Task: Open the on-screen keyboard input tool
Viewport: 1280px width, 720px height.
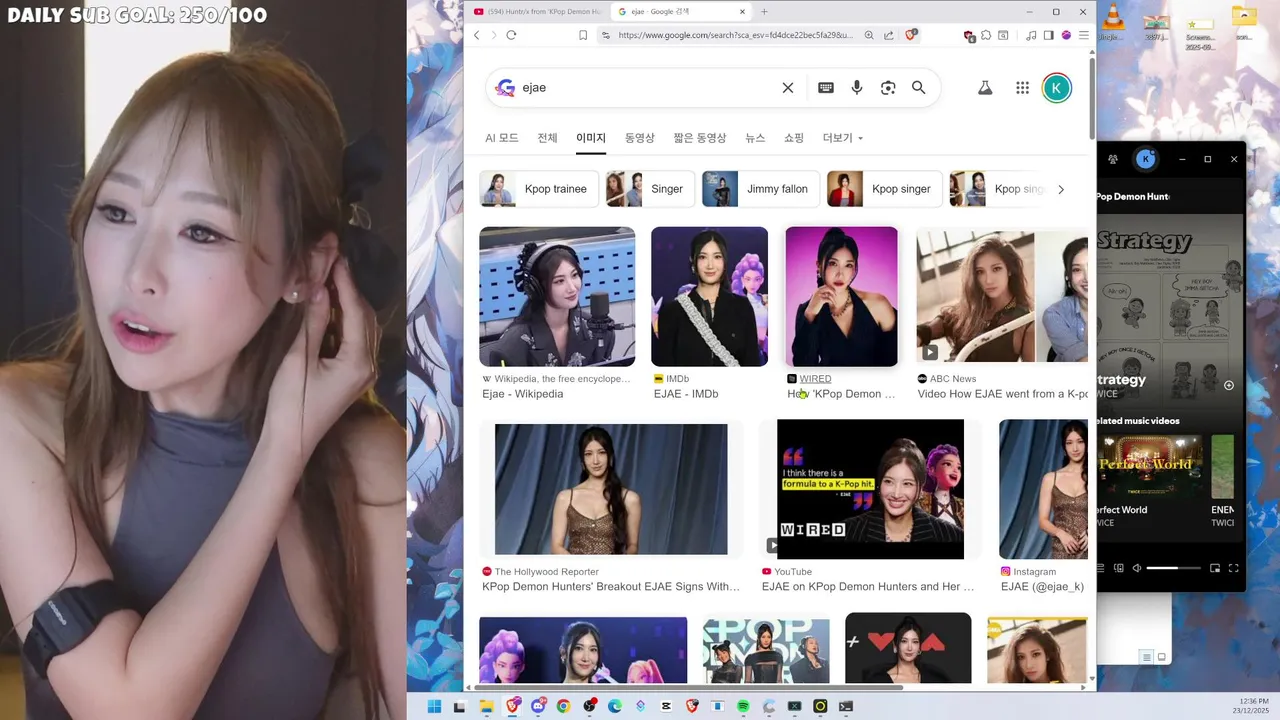Action: click(826, 88)
